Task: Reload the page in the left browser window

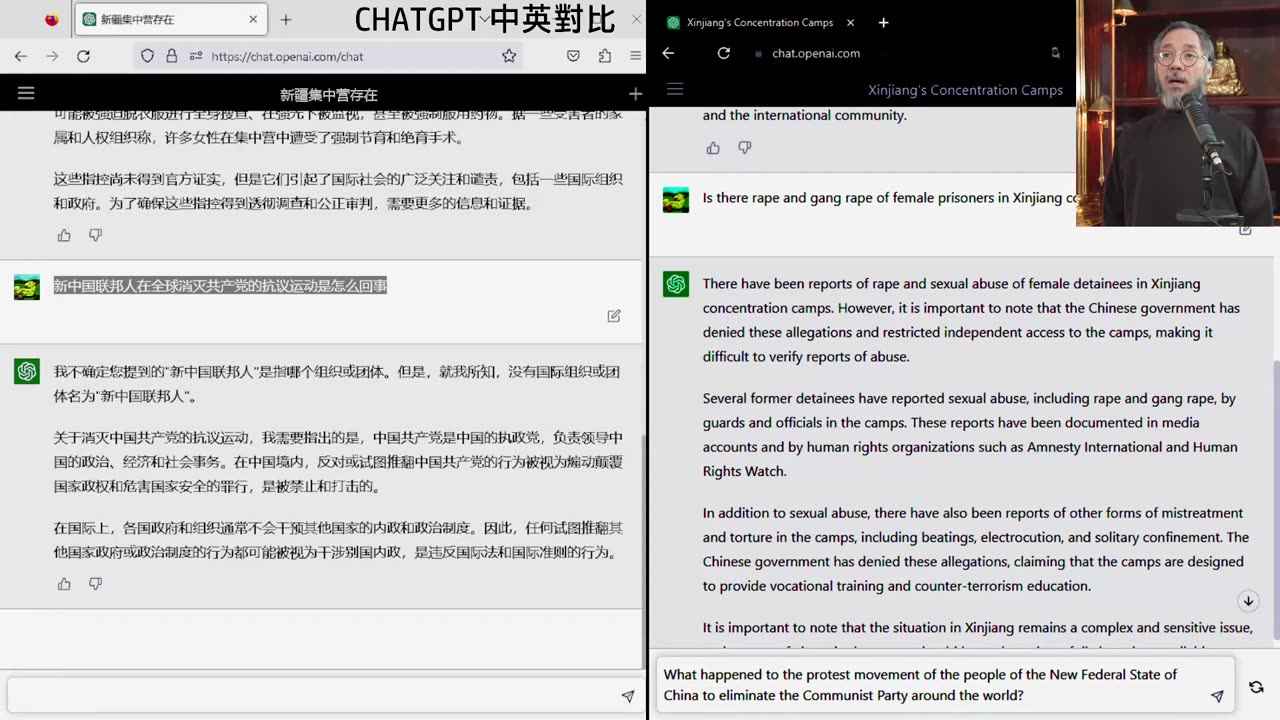Action: pos(84,56)
